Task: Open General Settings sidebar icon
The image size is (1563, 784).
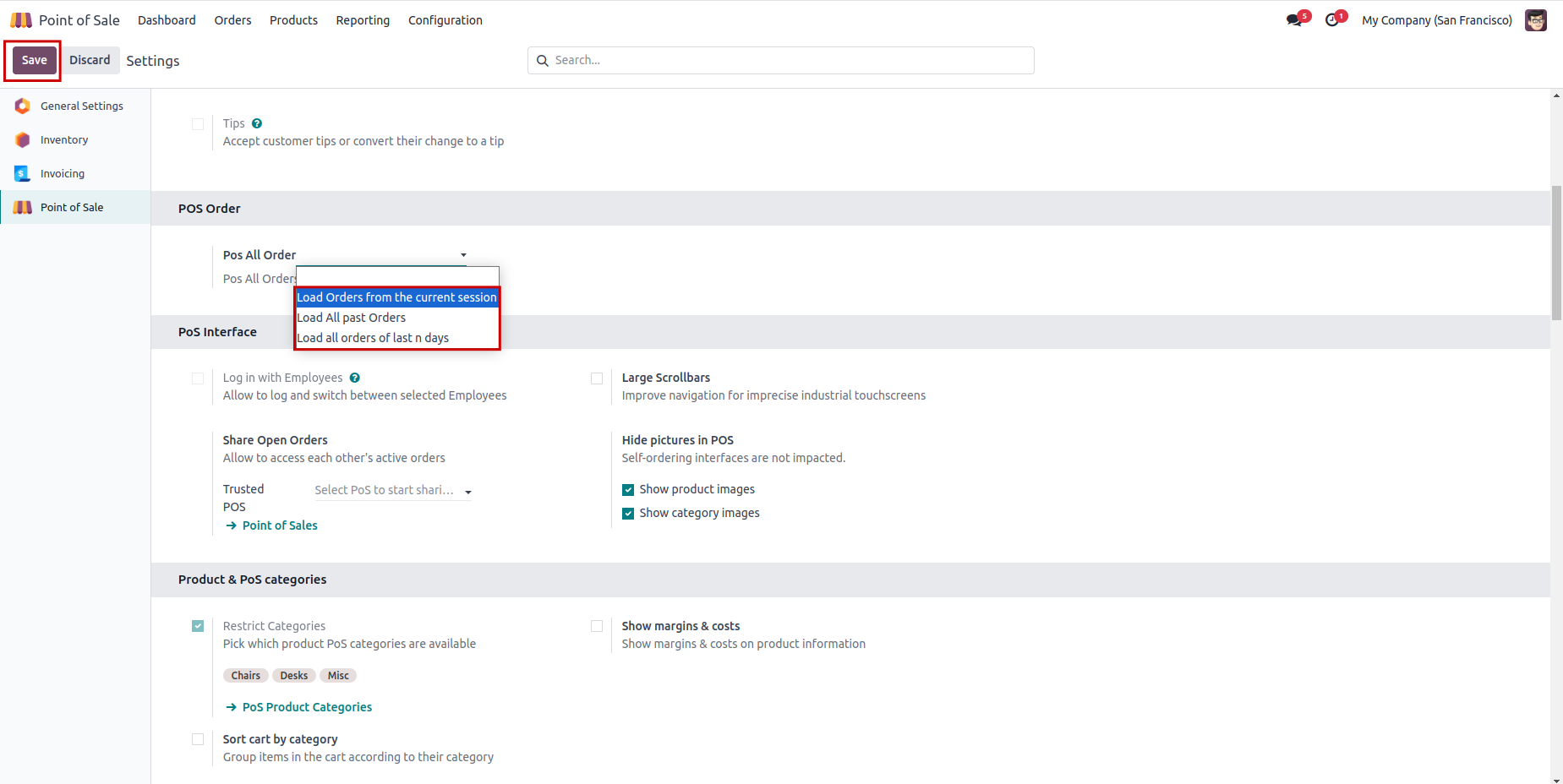Action: tap(23, 106)
